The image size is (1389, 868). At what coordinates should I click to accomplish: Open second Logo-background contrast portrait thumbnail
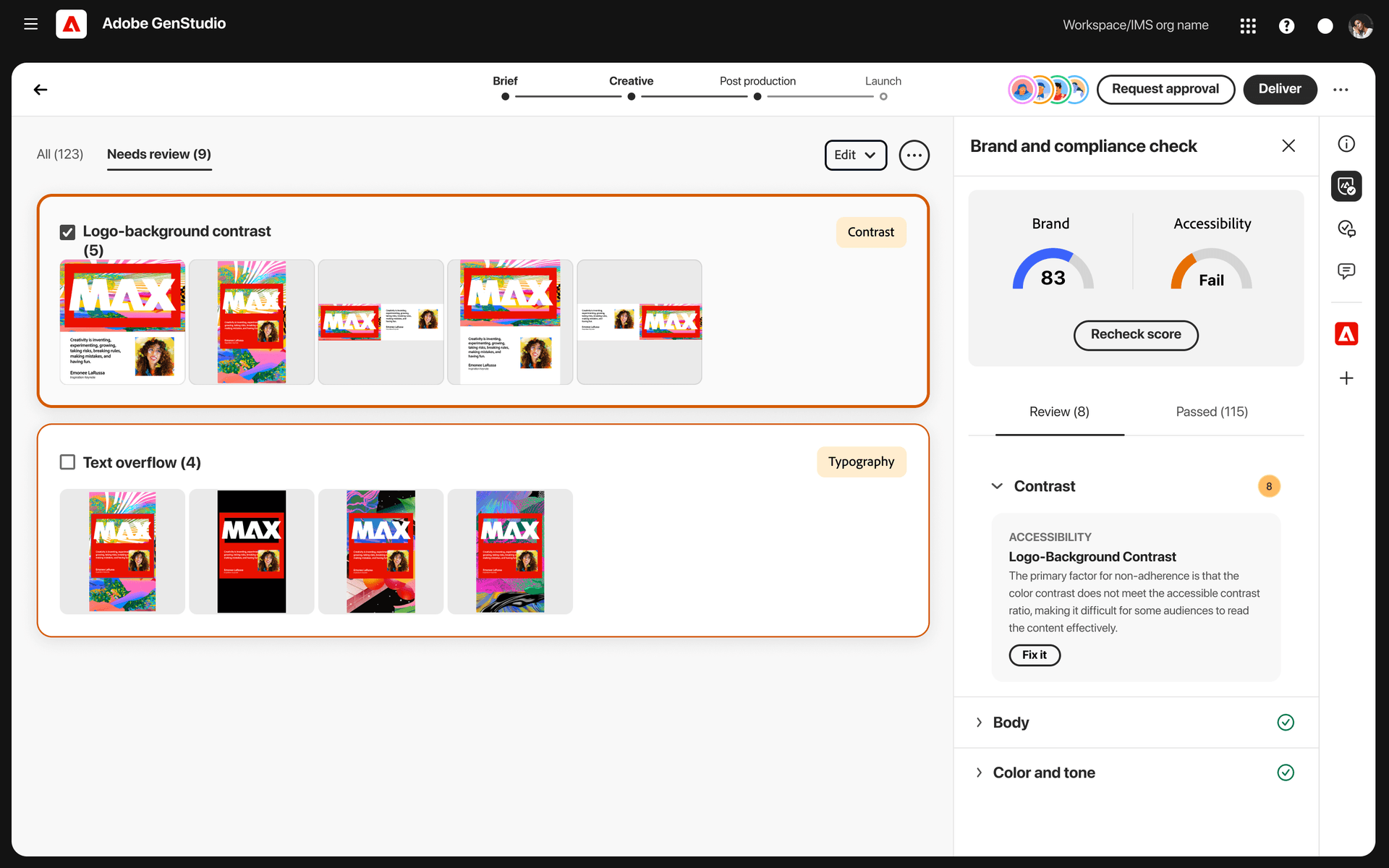click(252, 322)
